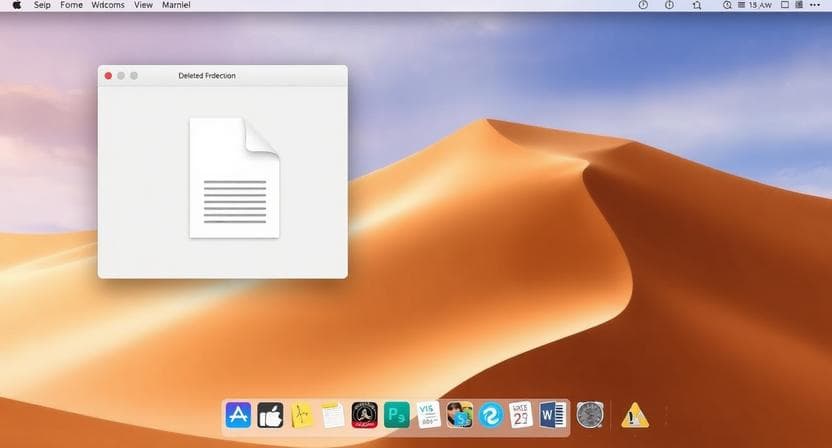Open the Fome menu

71,5
